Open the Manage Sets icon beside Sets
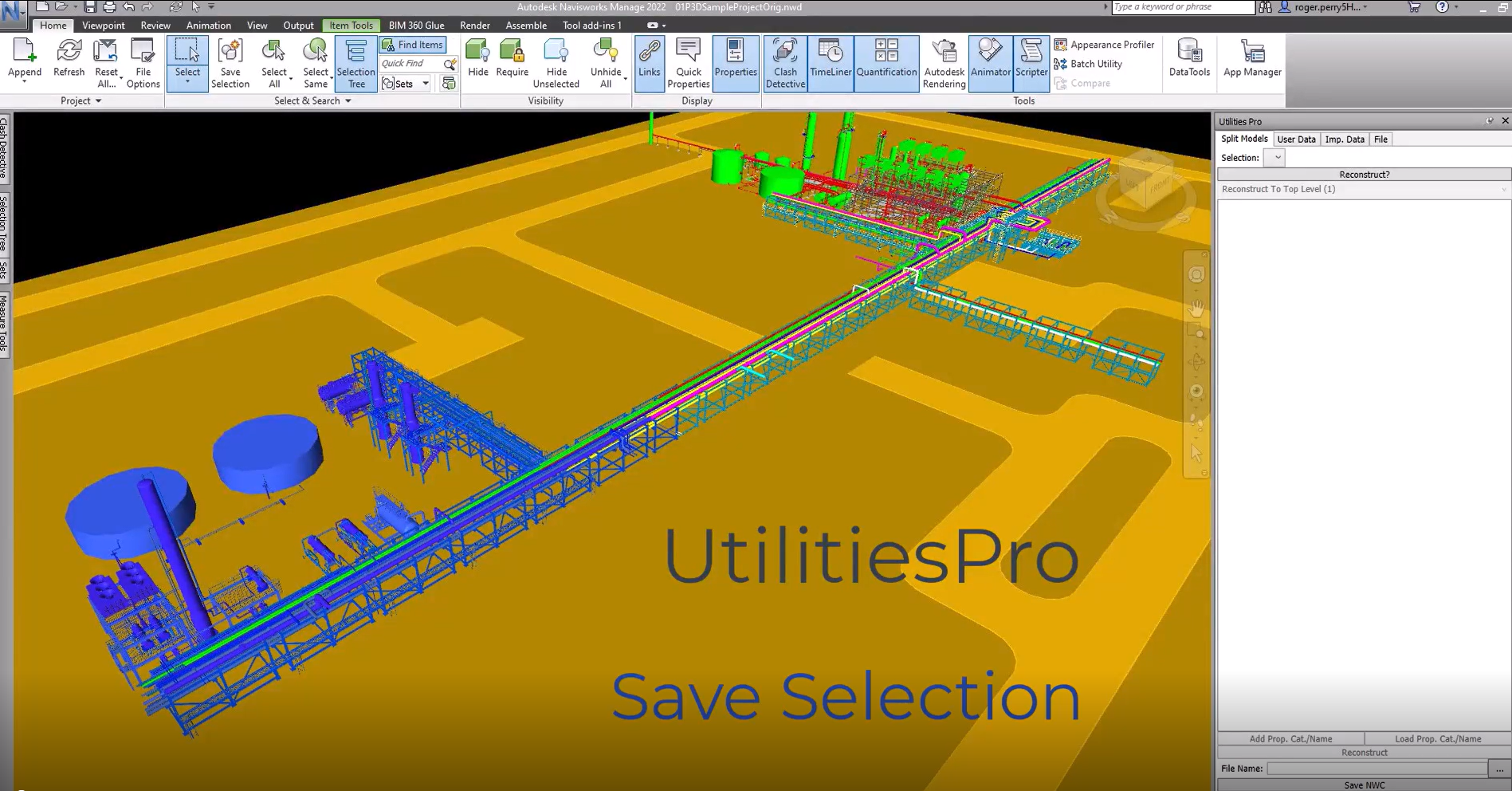The height and width of the screenshot is (791, 1512). pos(449,84)
